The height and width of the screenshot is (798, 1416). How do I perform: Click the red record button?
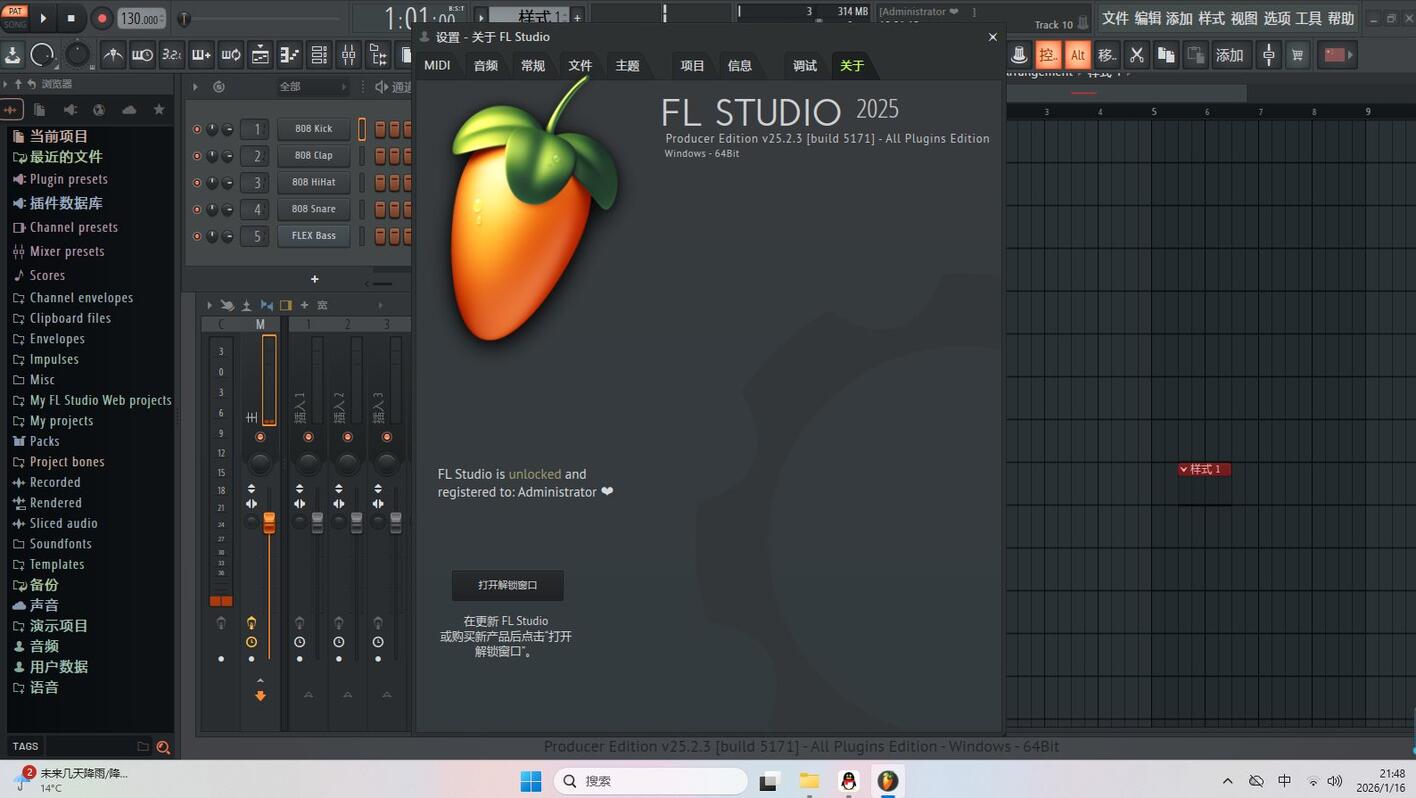click(101, 18)
